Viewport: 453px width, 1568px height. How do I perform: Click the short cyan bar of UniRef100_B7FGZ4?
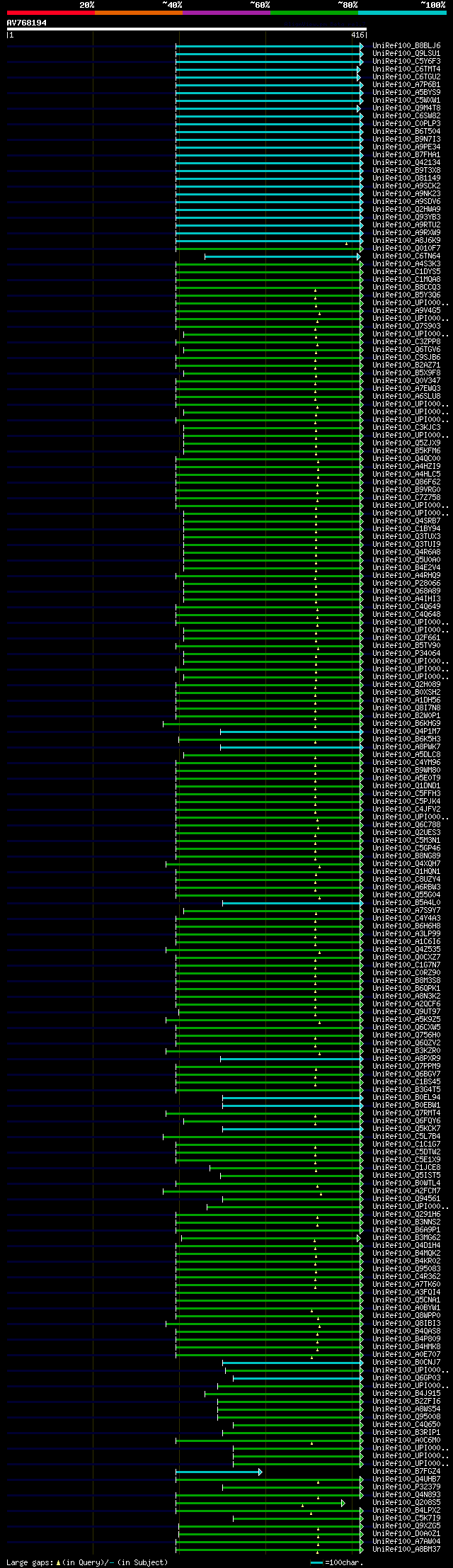click(218, 1471)
